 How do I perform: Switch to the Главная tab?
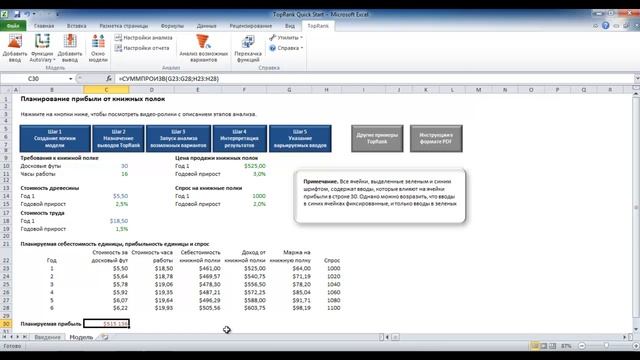point(44,26)
